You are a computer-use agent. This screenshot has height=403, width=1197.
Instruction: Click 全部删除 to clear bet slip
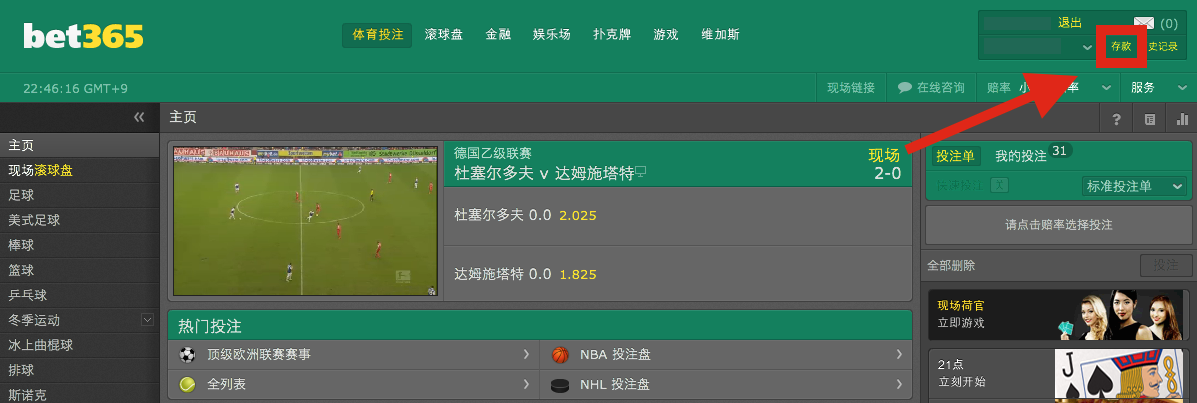coord(951,266)
